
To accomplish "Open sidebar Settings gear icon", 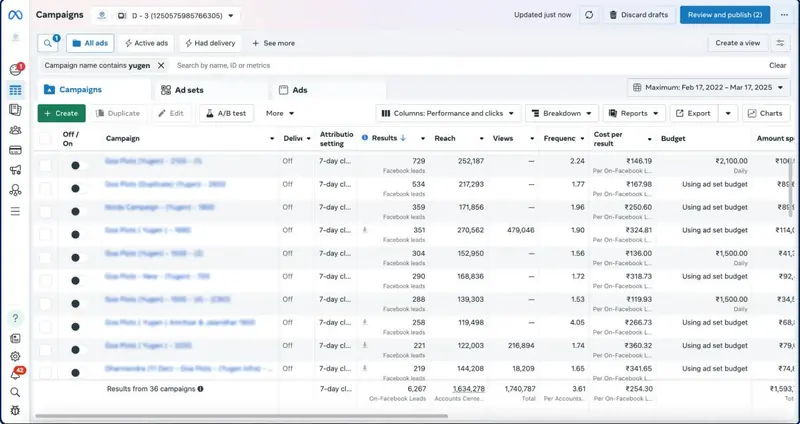I will 15,356.
